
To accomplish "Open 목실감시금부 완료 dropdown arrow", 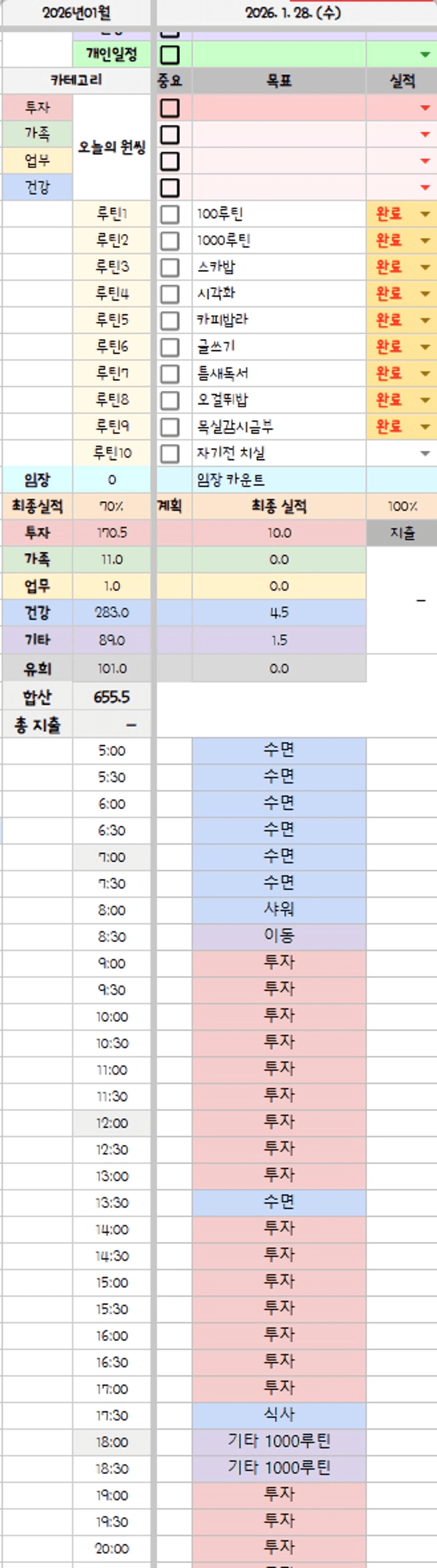I will point(425,427).
